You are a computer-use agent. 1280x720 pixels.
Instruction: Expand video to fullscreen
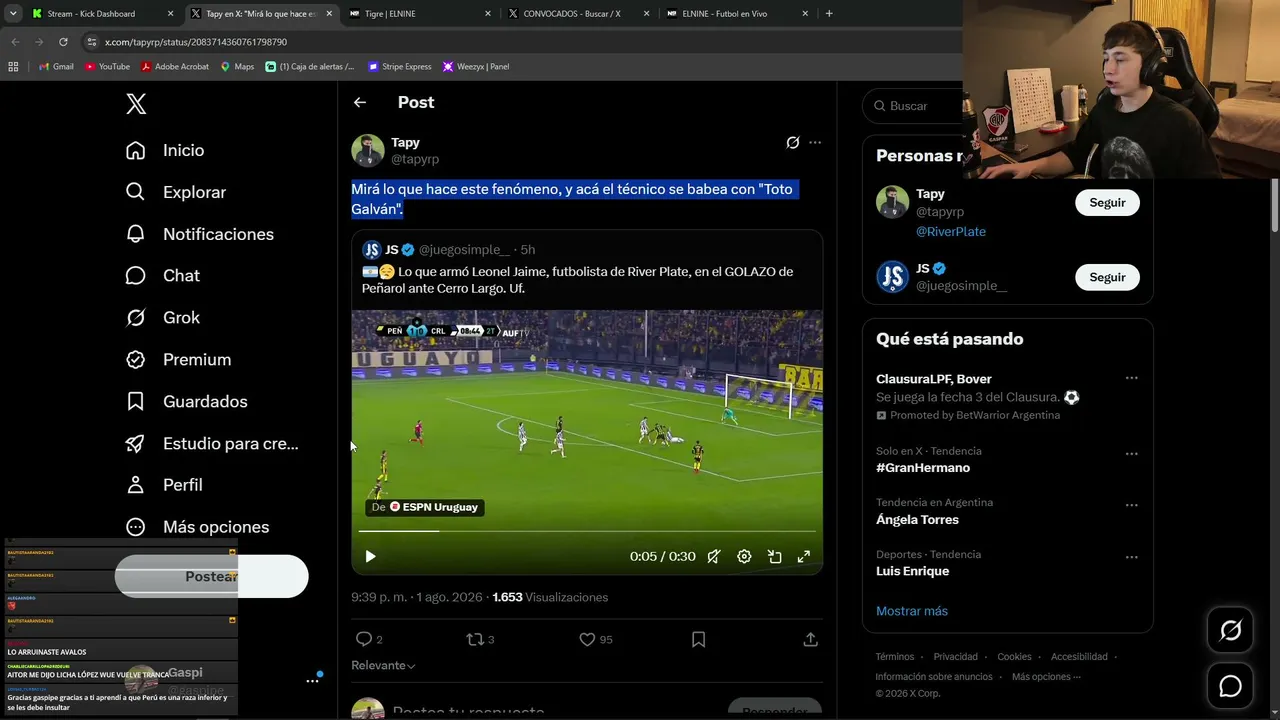[x=803, y=557]
